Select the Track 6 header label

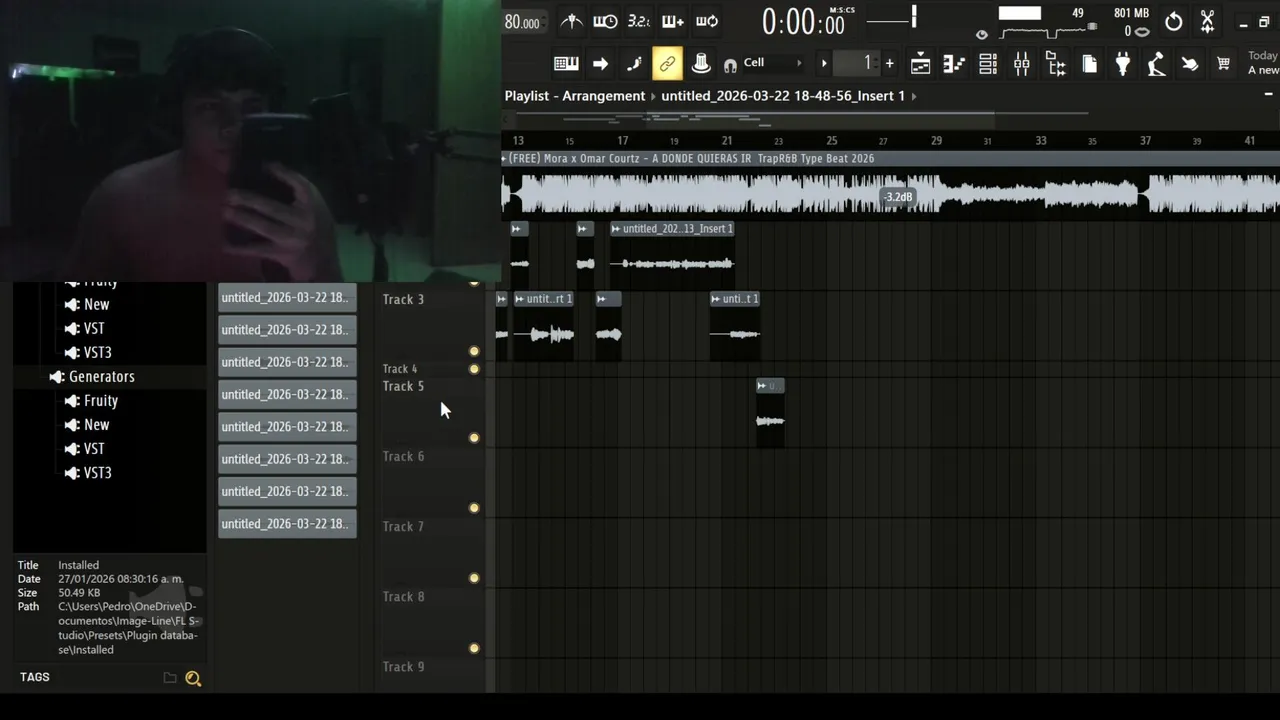point(403,456)
